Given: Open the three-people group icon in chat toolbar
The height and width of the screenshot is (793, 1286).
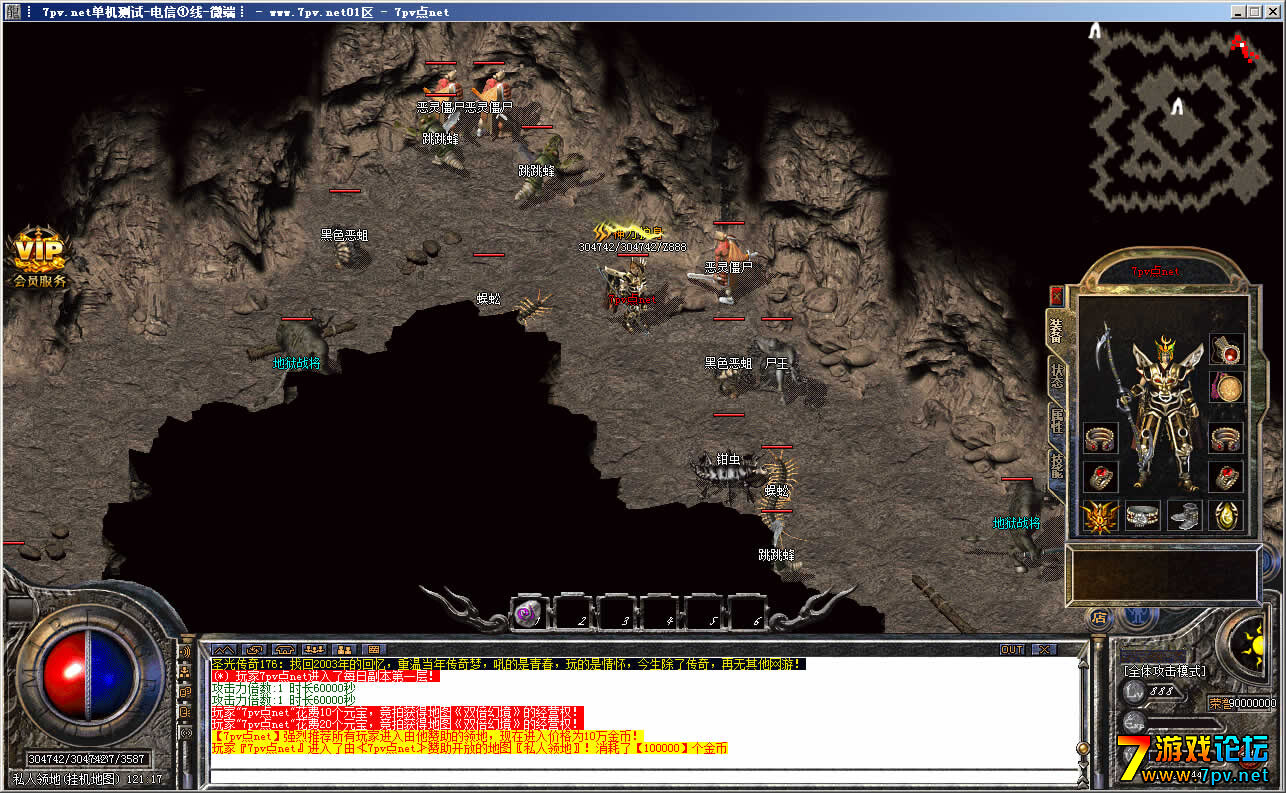Looking at the screenshot, I should pos(314,650).
